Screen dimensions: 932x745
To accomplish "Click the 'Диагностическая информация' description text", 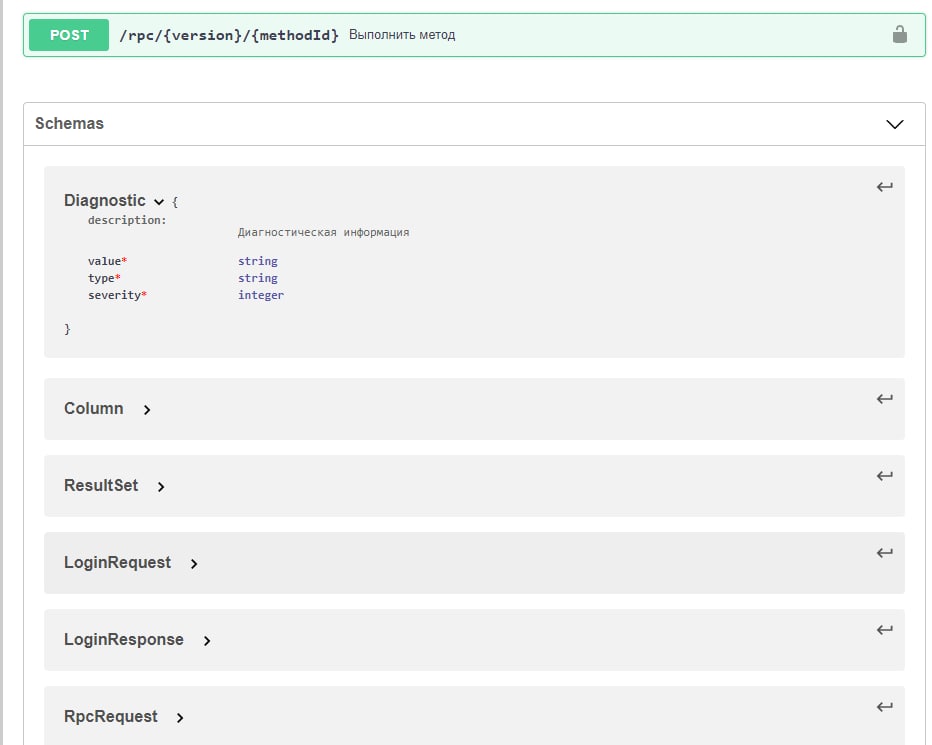I will (323, 232).
